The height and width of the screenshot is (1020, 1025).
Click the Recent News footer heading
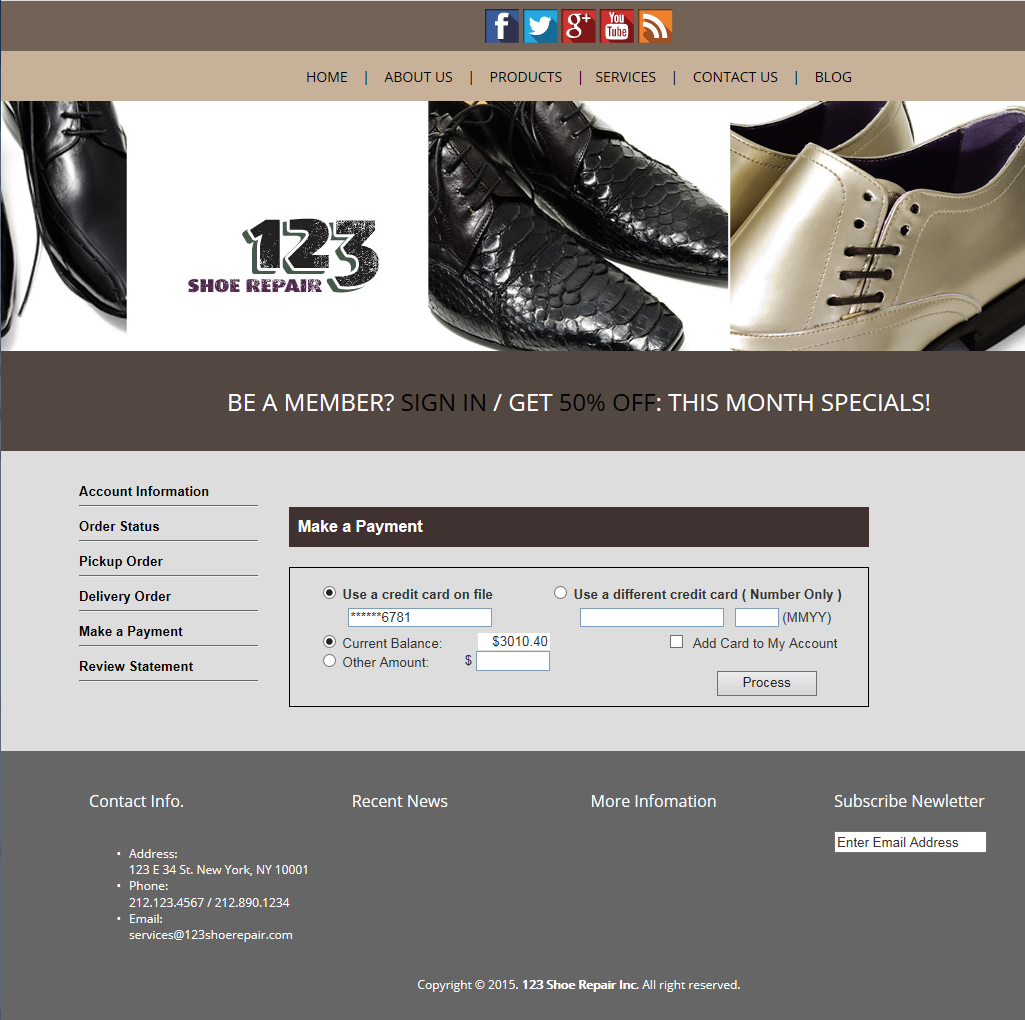400,802
